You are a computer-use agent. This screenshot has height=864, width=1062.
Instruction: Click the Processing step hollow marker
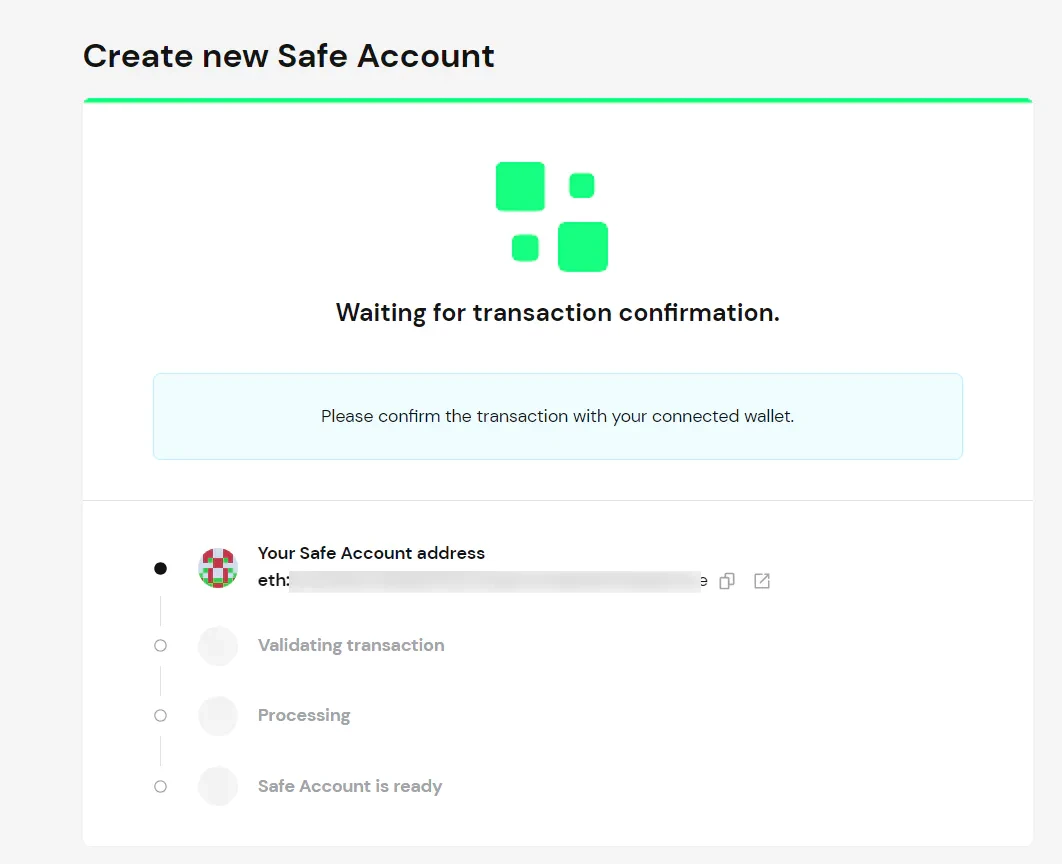160,716
